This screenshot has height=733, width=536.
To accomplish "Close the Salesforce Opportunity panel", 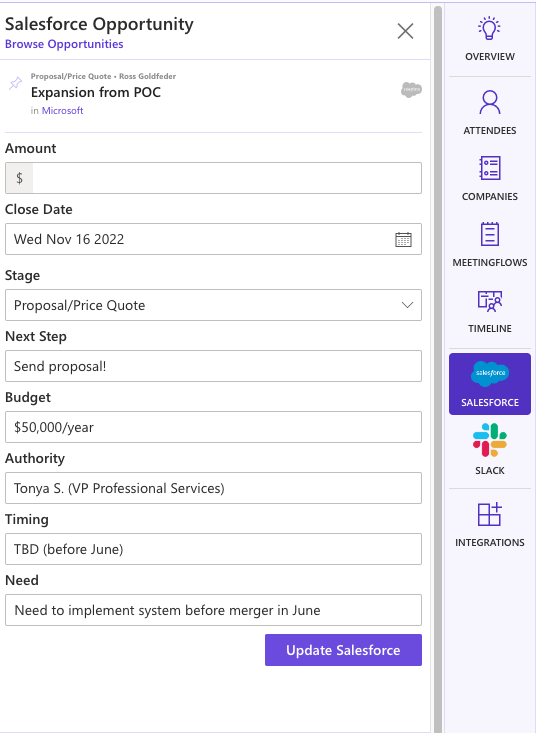I will point(405,31).
